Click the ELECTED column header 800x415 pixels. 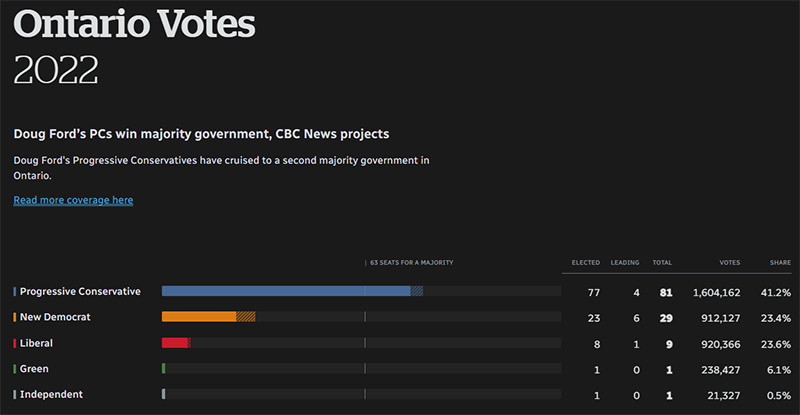pyautogui.click(x=585, y=262)
